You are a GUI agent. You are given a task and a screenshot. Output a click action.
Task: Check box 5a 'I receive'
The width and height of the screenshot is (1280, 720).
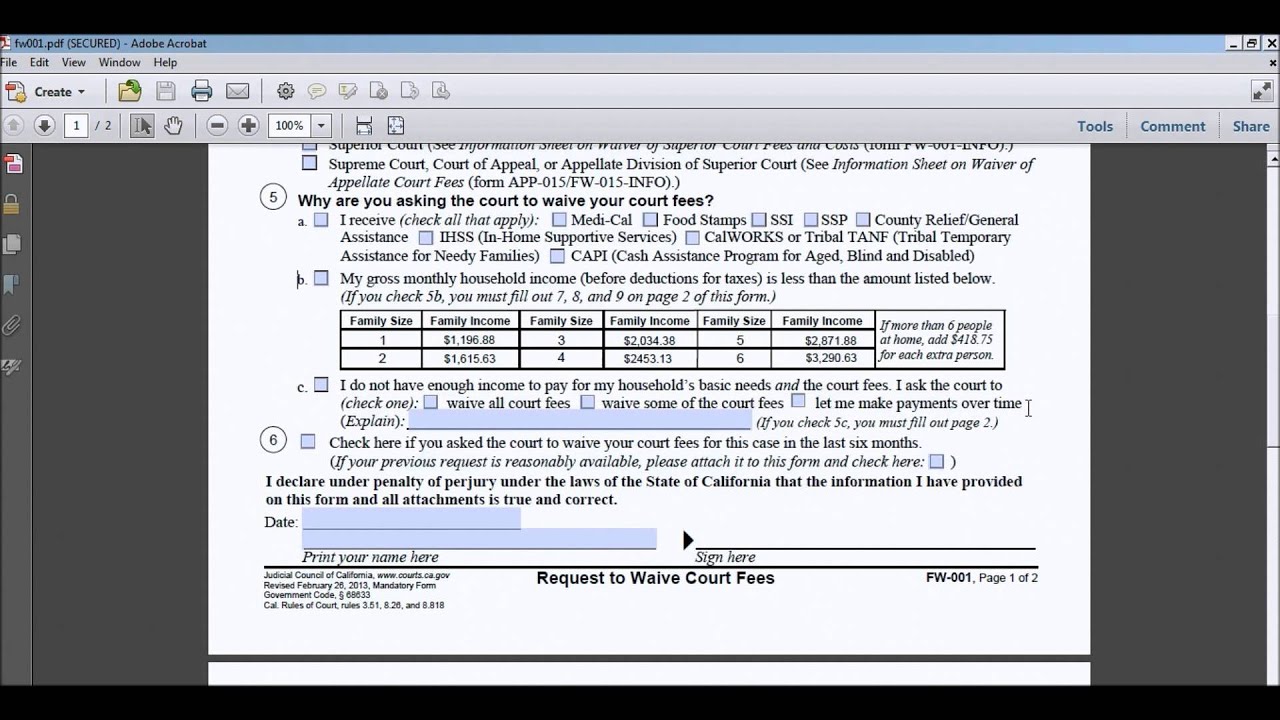321,220
